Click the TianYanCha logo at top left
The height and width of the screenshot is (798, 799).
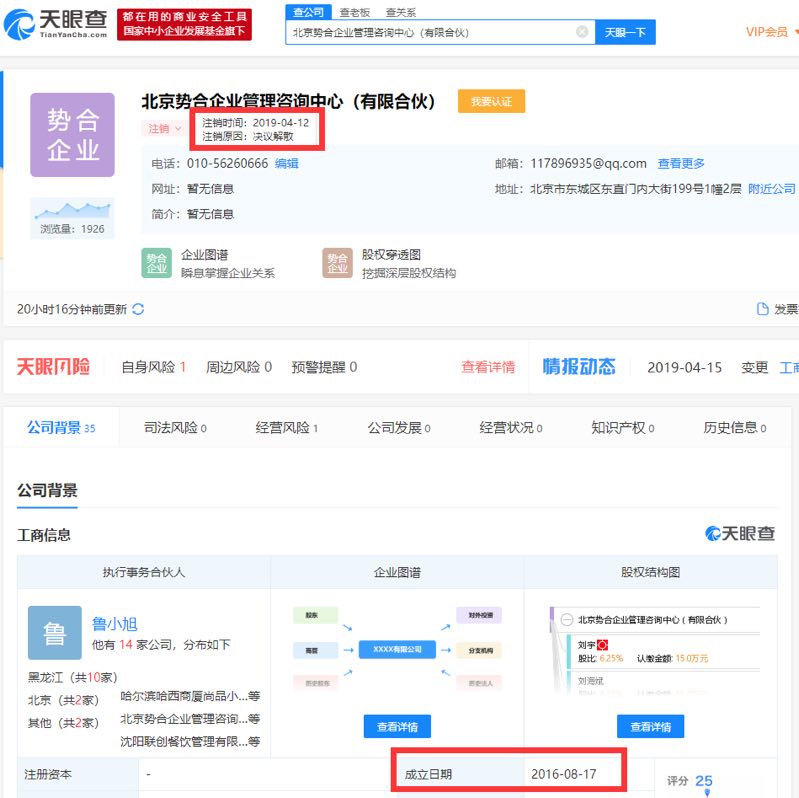click(x=55, y=24)
